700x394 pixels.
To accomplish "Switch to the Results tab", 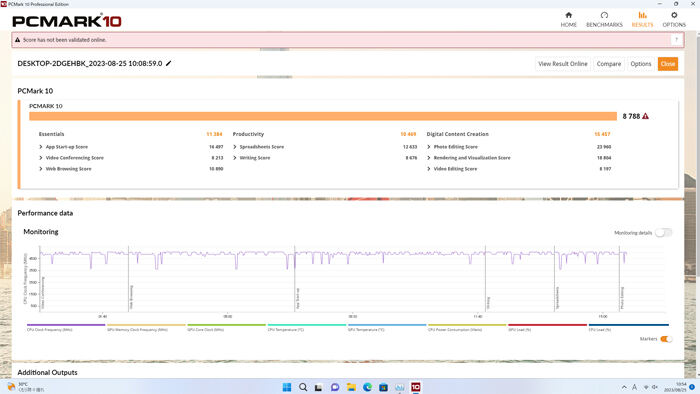I will pos(642,20).
